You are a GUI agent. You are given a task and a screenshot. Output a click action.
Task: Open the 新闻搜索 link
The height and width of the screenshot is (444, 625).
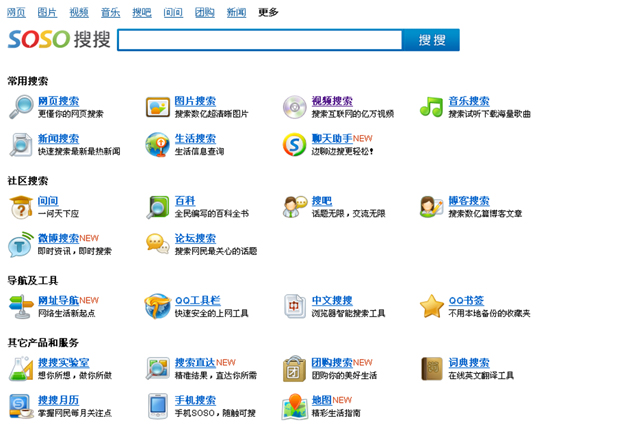(x=58, y=139)
